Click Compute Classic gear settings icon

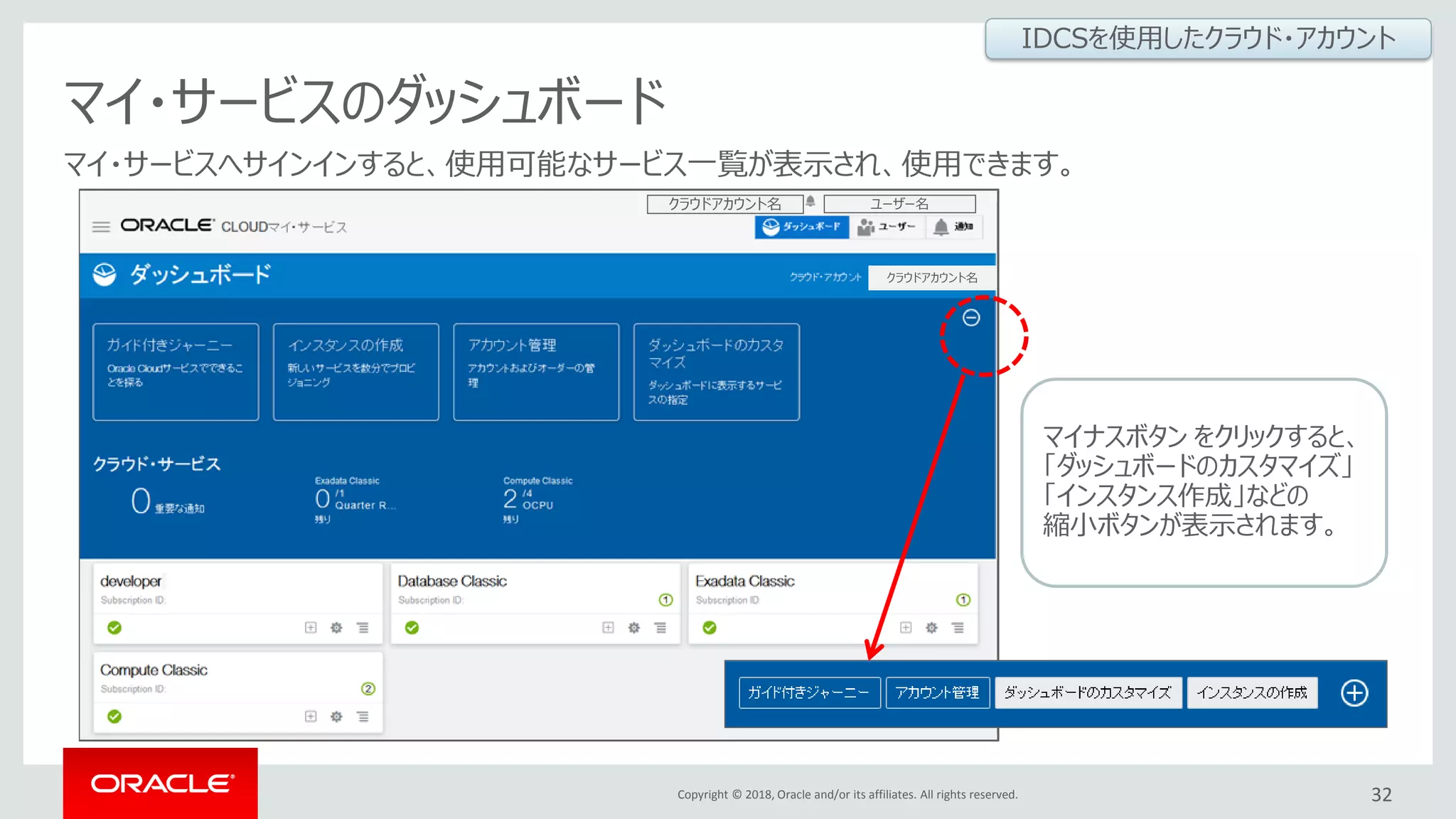(x=336, y=717)
